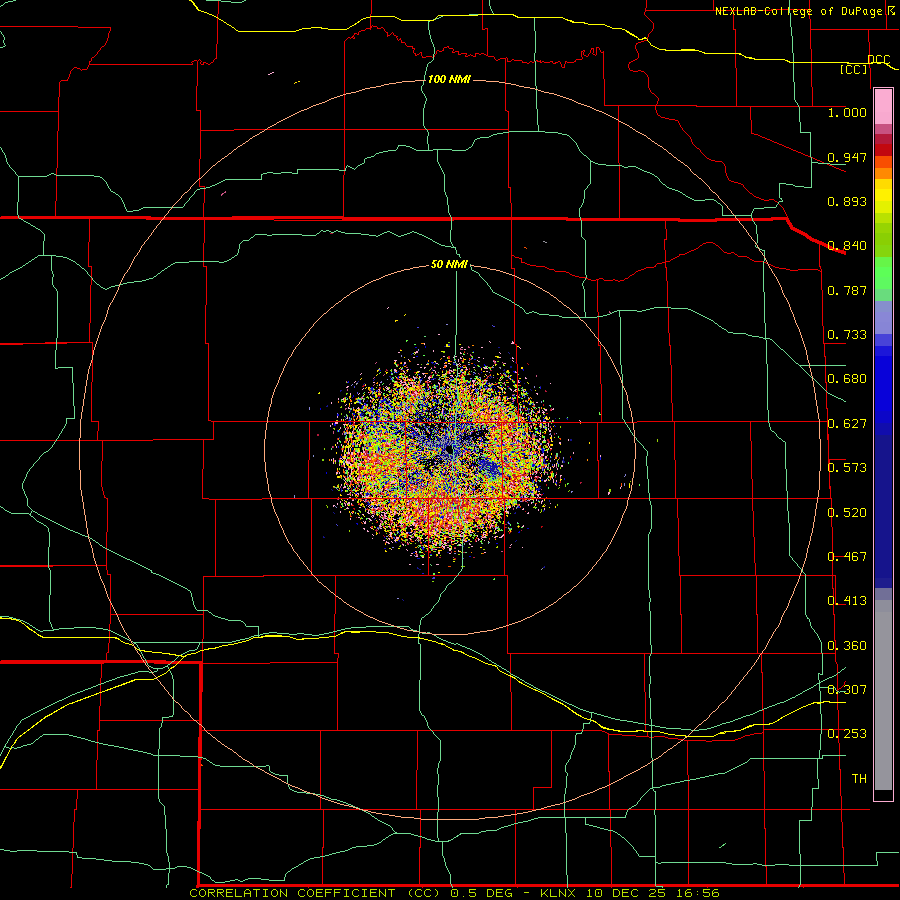This screenshot has width=900, height=900.
Task: Click the 0.733 scale value
Action: 847,335
